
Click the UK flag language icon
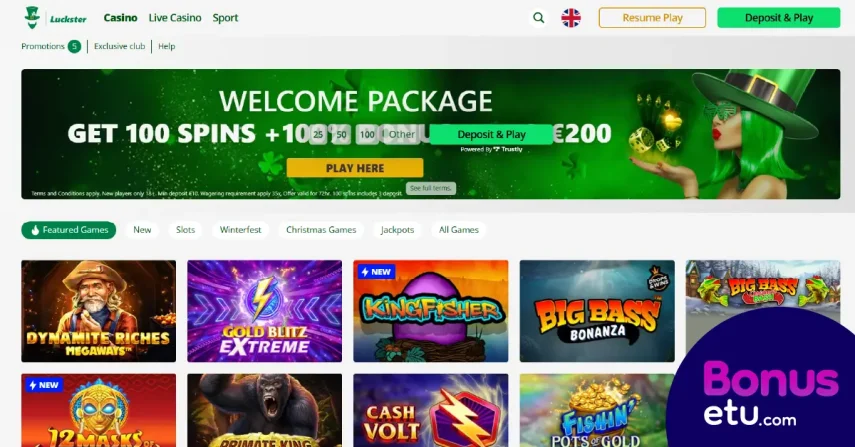pos(571,18)
